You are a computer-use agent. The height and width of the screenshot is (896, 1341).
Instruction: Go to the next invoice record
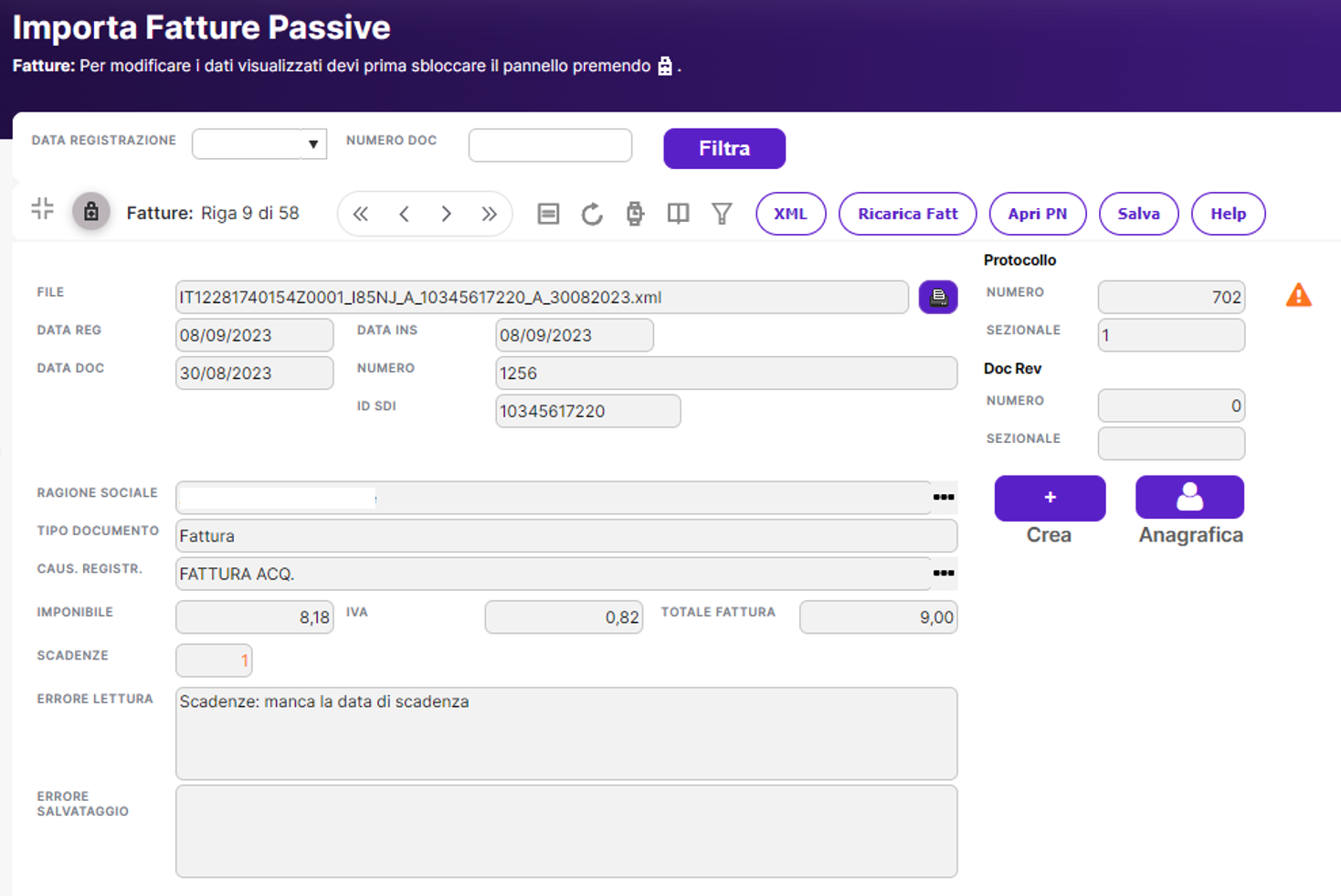click(x=446, y=214)
